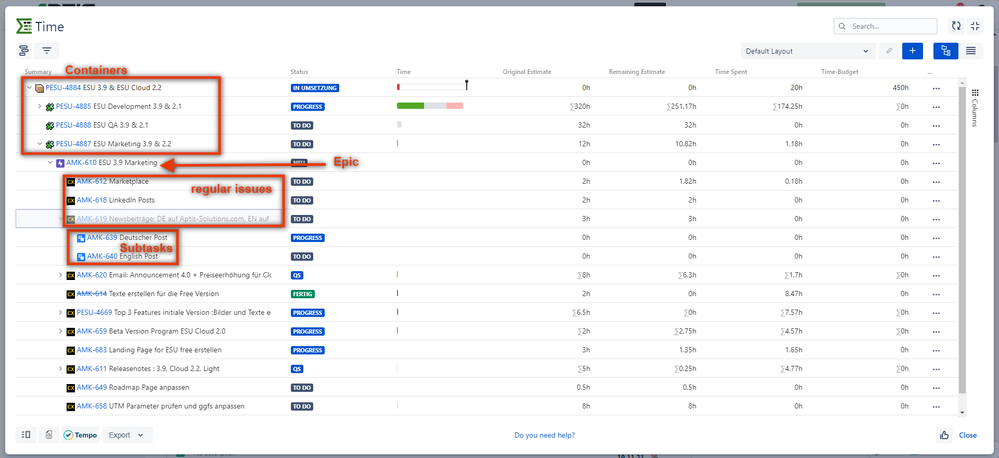The image size is (999, 458).
Task: Sort by the Time Spent column header
Action: 731,72
